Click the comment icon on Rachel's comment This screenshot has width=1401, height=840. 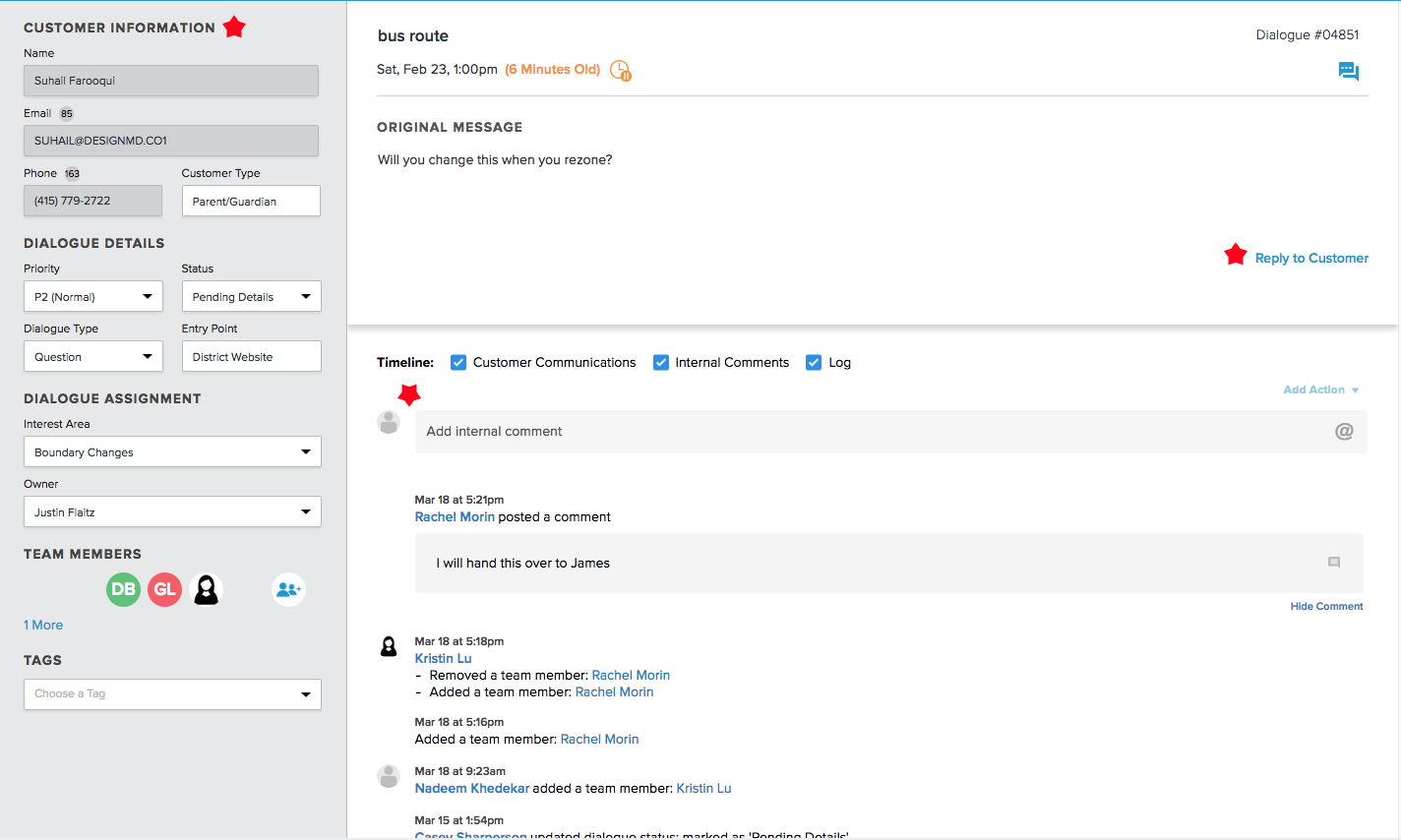coord(1333,563)
